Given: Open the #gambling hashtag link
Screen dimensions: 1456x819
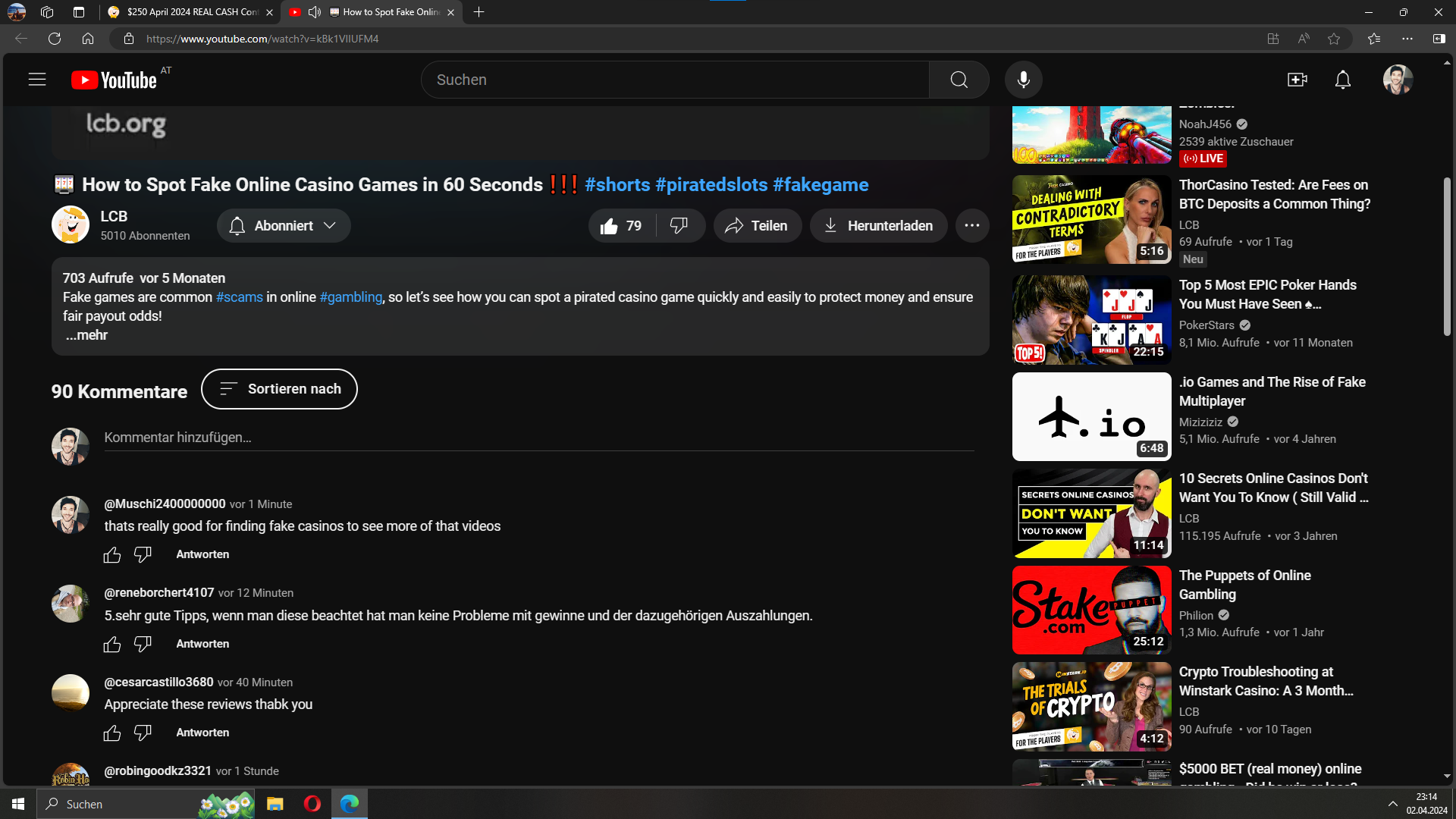Looking at the screenshot, I should pos(351,297).
